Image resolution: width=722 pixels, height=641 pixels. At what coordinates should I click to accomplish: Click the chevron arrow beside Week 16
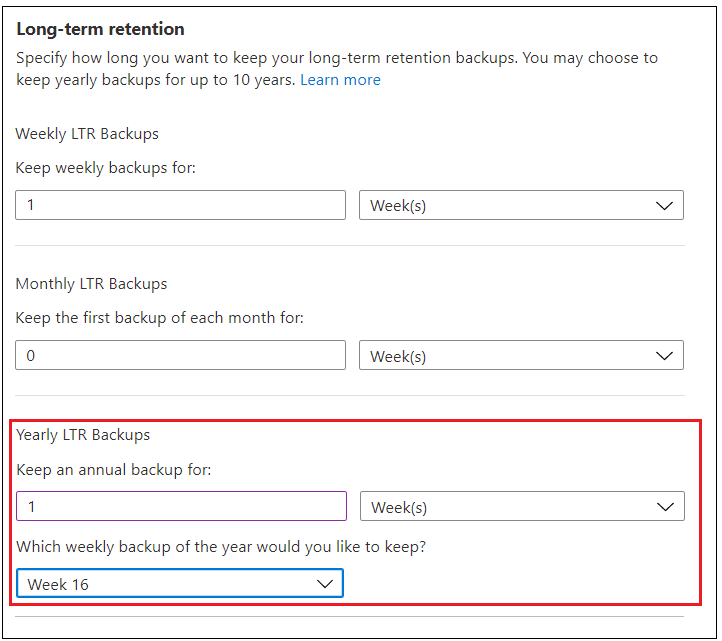(324, 584)
